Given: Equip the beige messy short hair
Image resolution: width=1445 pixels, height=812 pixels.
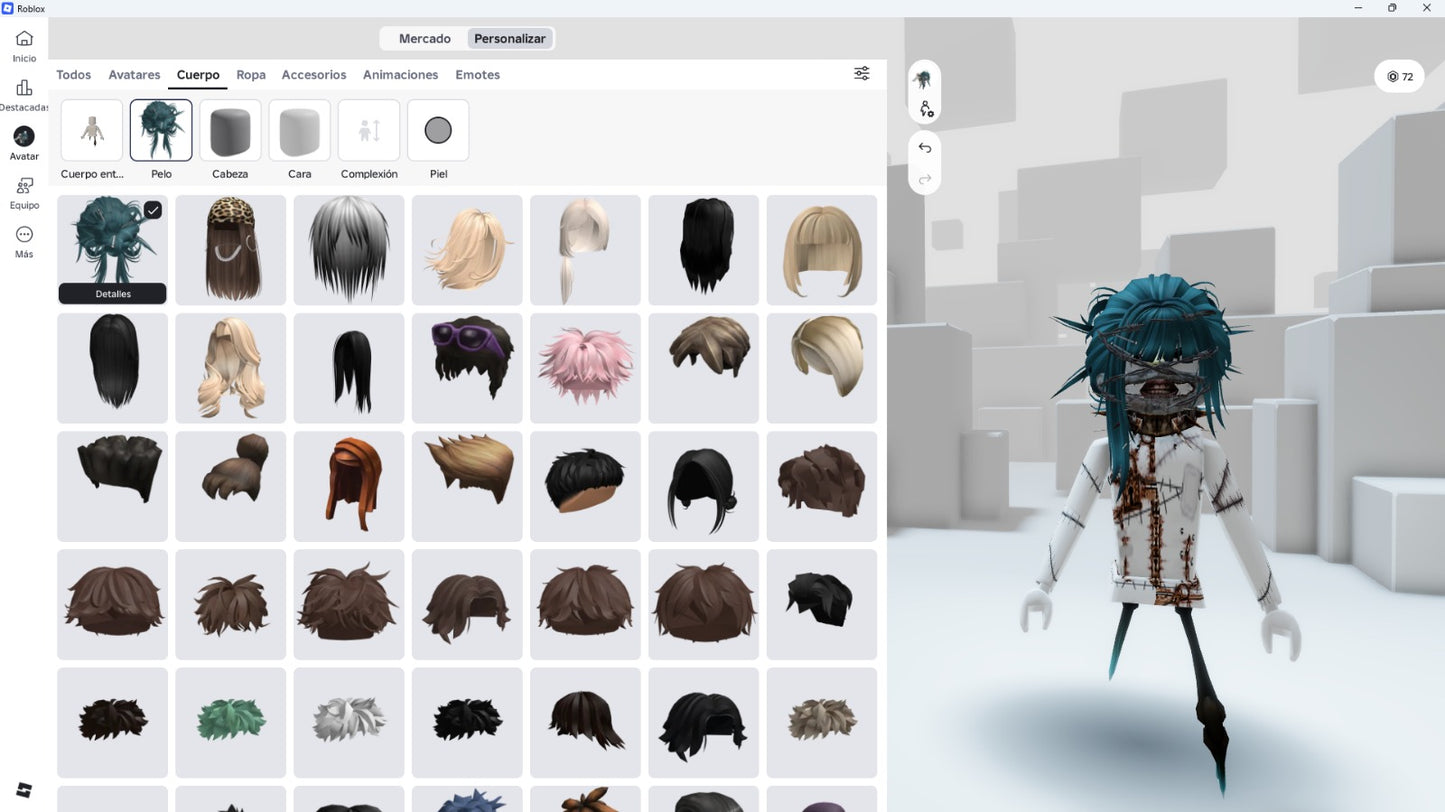Looking at the screenshot, I should [822, 722].
